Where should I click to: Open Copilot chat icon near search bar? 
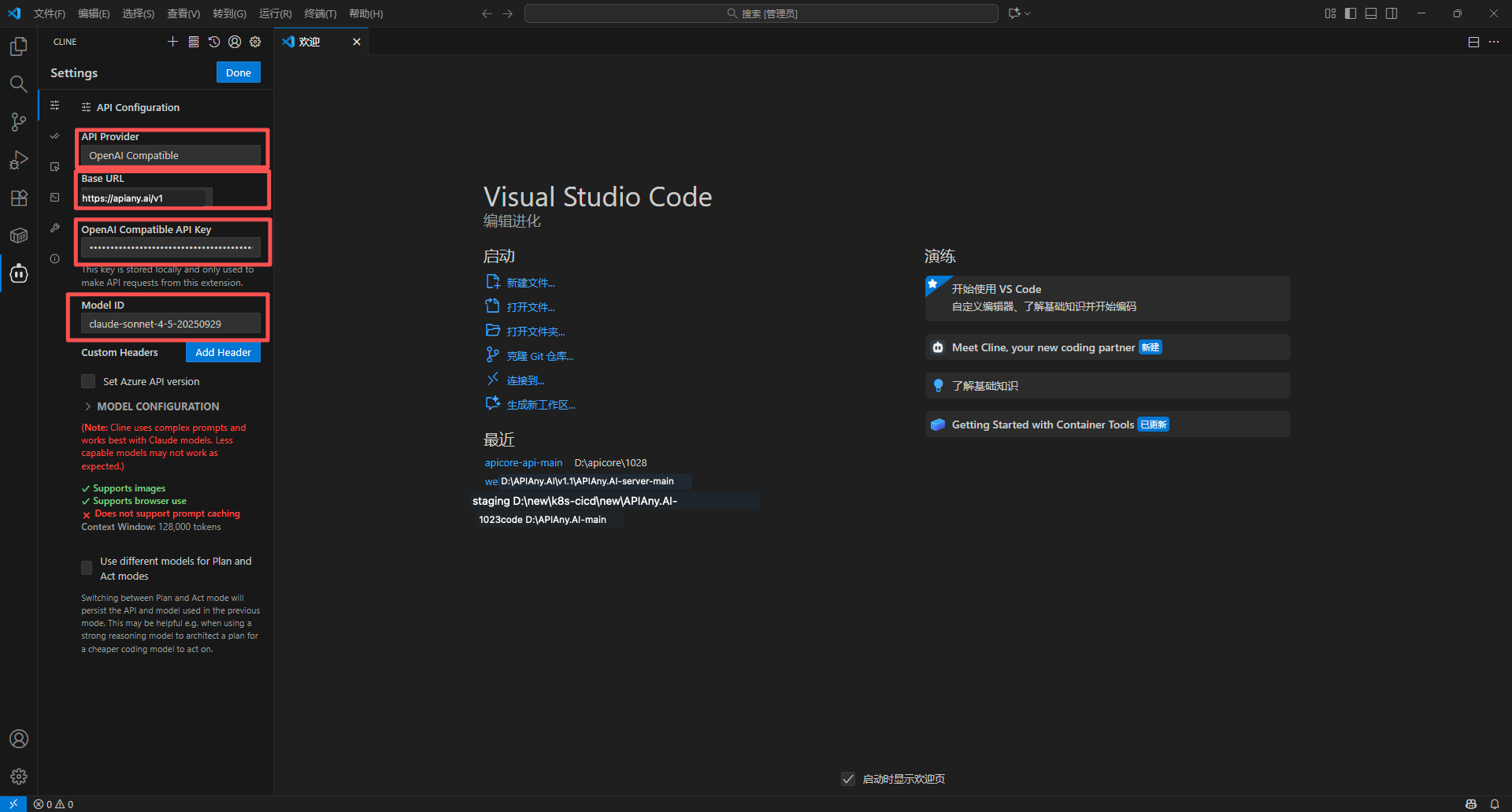point(1014,13)
